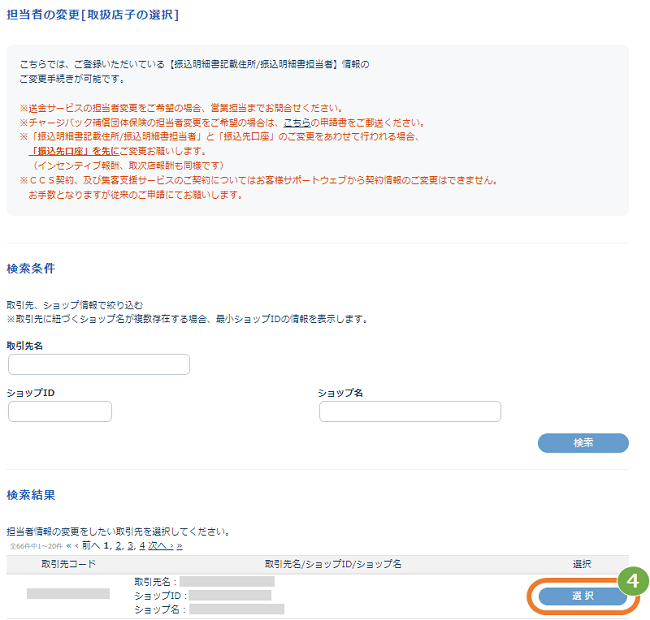Click the ショップID input field
Viewport: 650px width, 620px height.
tap(60, 411)
